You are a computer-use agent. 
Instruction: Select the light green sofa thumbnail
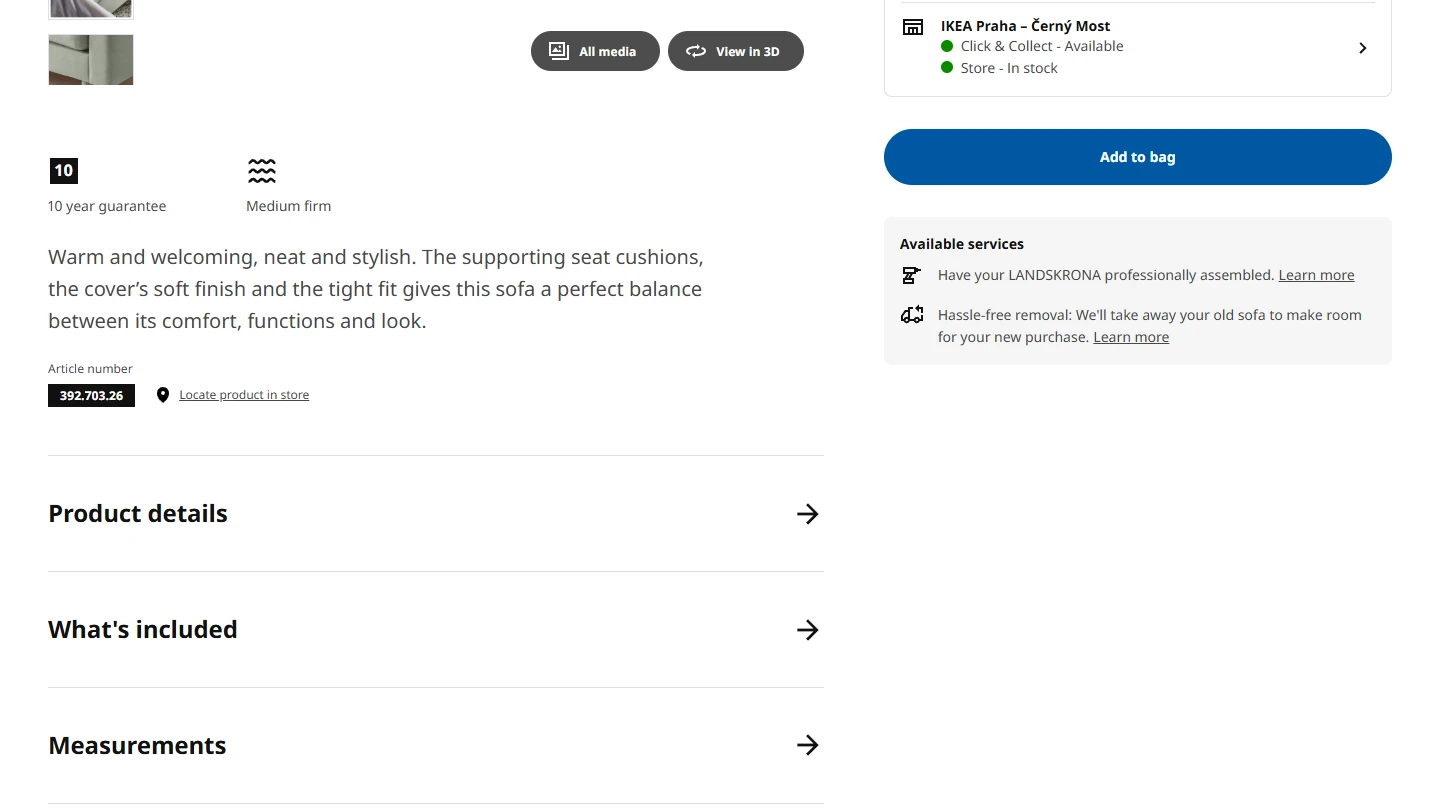[91, 60]
